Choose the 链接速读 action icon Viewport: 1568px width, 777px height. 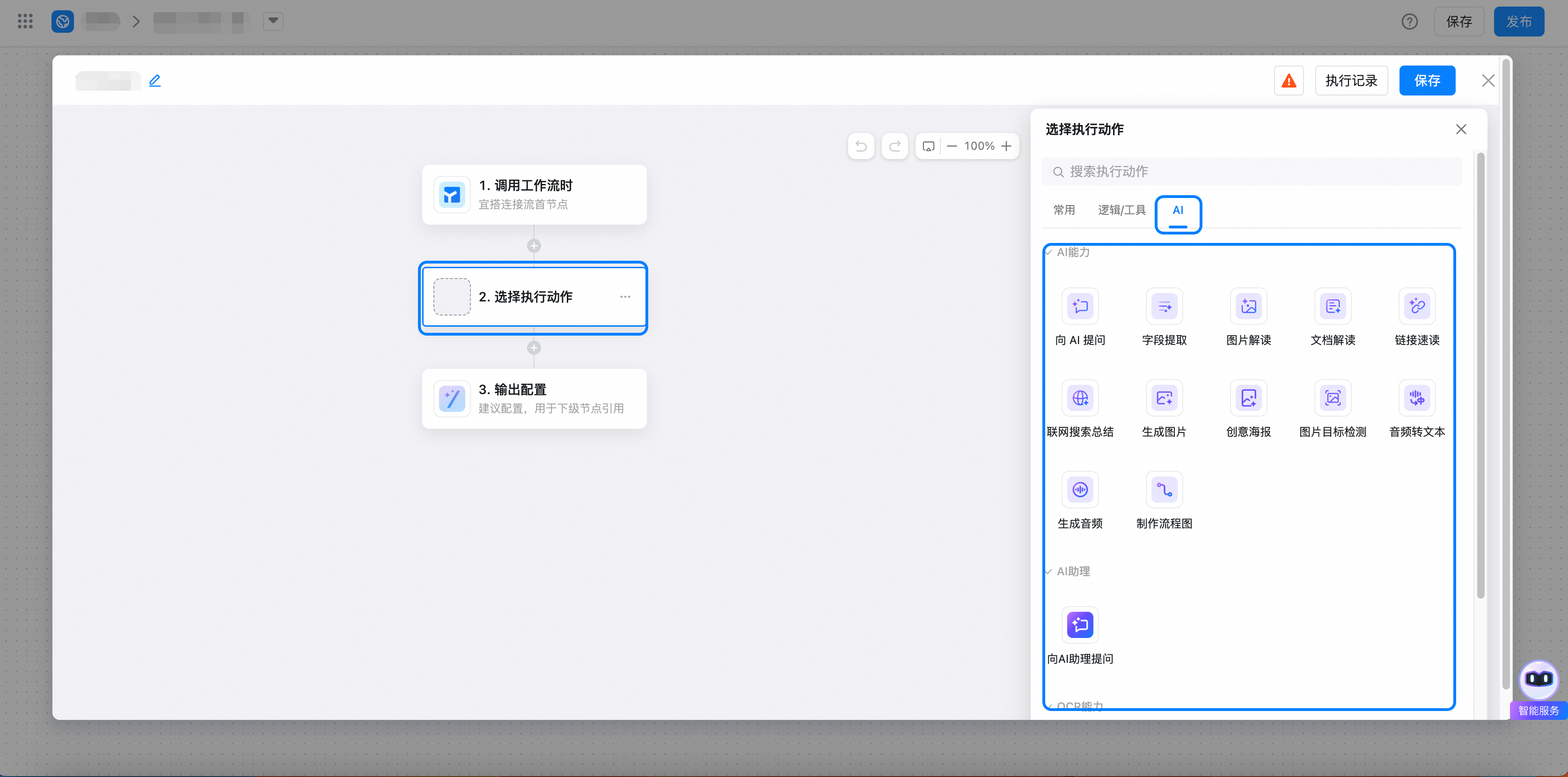pyautogui.click(x=1417, y=306)
